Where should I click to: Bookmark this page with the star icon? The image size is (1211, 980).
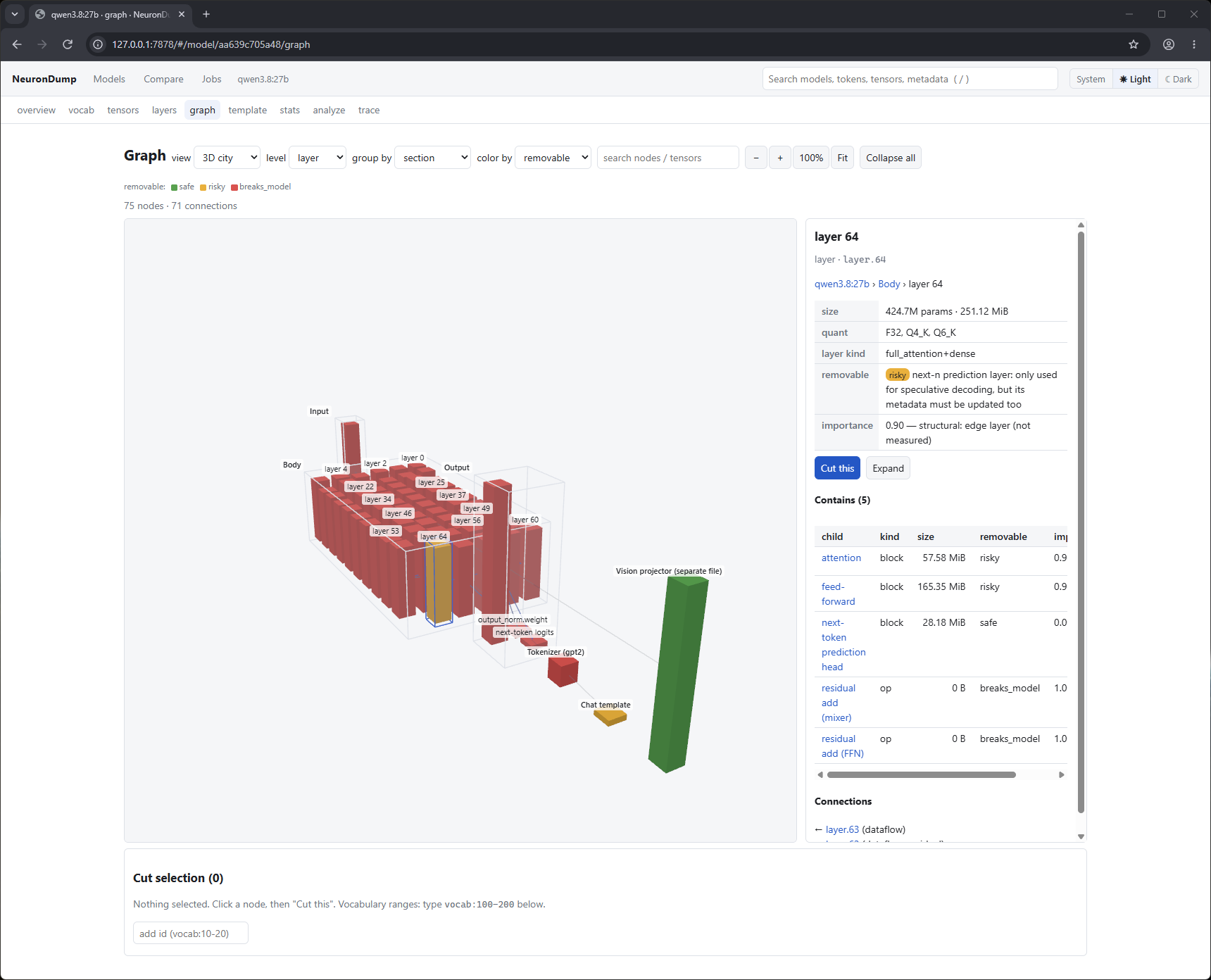pyautogui.click(x=1134, y=44)
